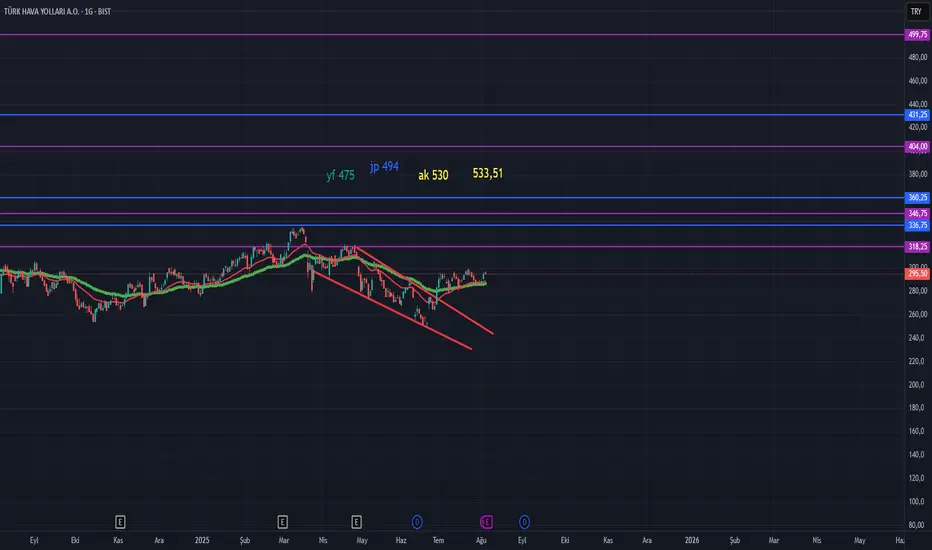Select the 346,75 purple price label
This screenshot has height=550, width=932.
[917, 213]
